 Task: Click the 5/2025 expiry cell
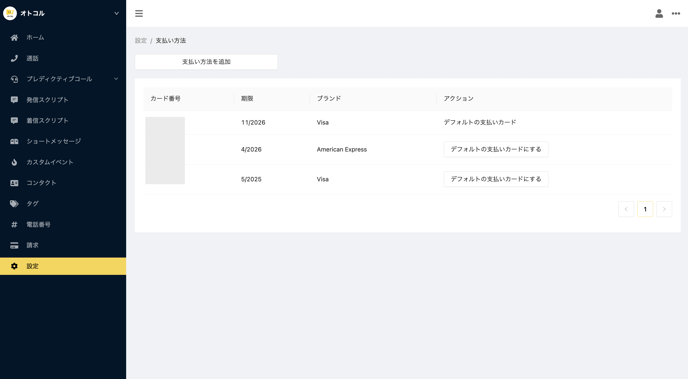(251, 179)
